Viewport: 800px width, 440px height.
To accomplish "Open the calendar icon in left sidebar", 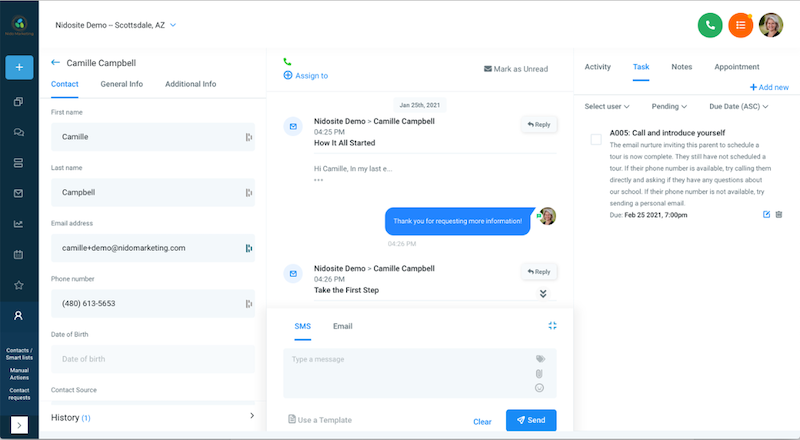I will click(x=18, y=254).
